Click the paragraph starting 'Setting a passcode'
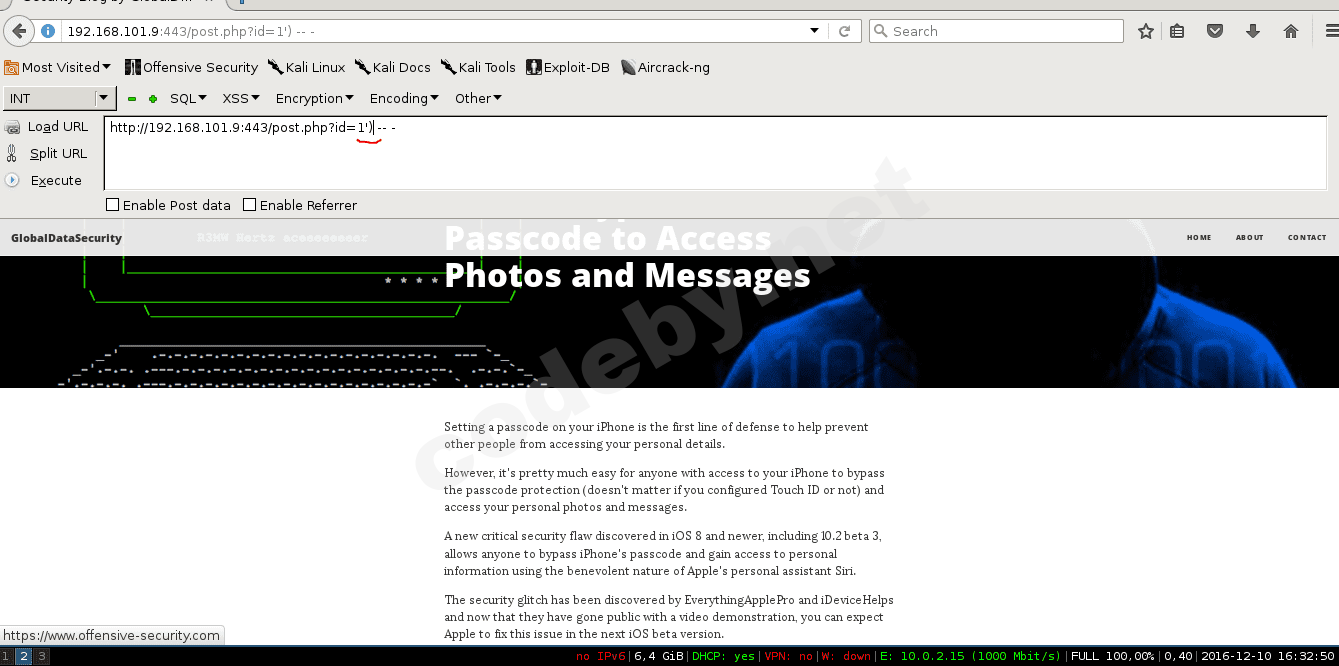The width and height of the screenshot is (1339, 666). (656, 435)
